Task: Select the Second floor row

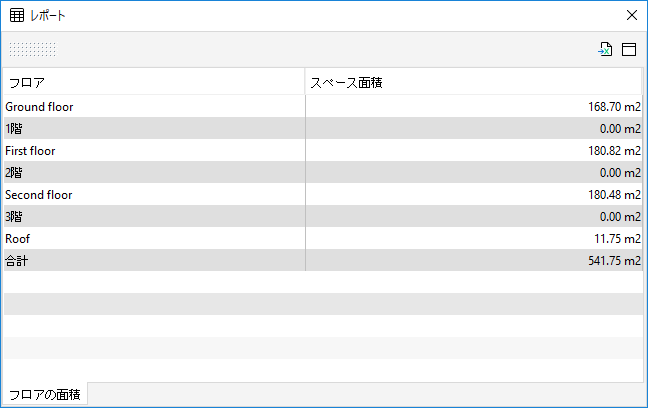Action: [323, 194]
